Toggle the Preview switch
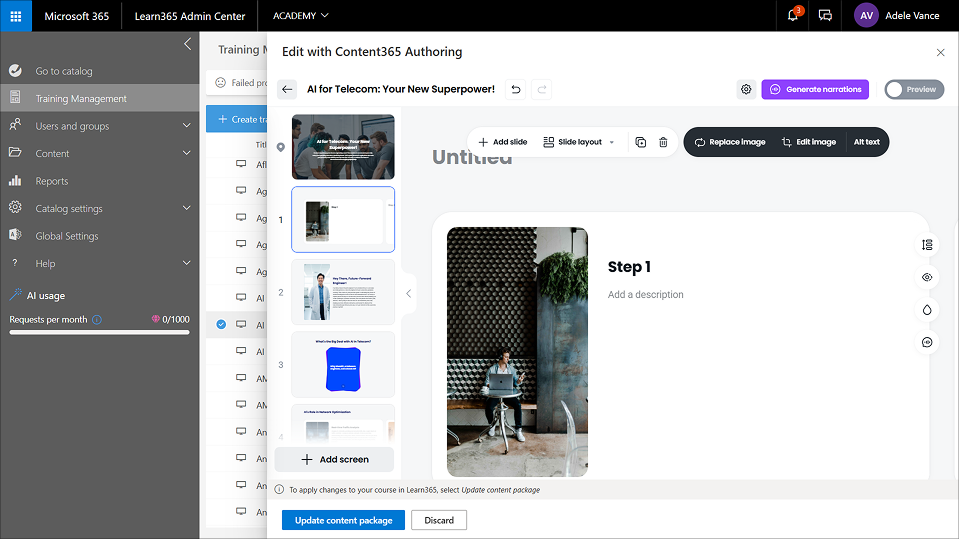 914,89
